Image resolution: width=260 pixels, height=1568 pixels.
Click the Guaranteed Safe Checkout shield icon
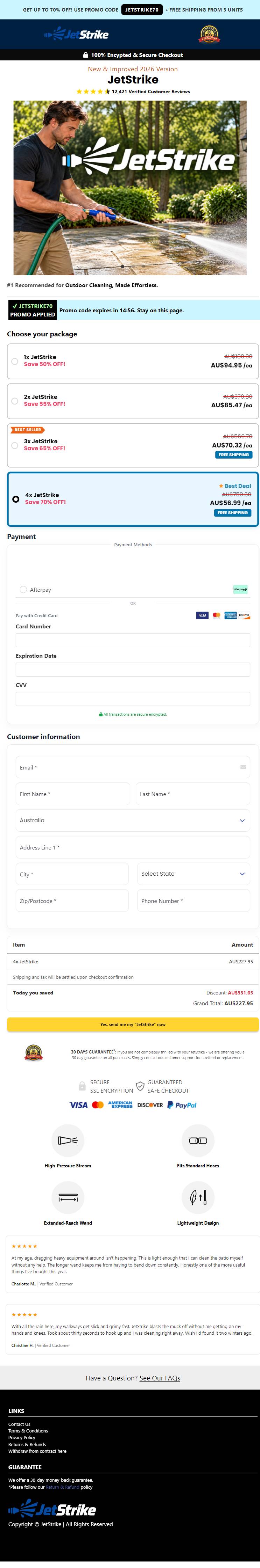(x=140, y=1086)
